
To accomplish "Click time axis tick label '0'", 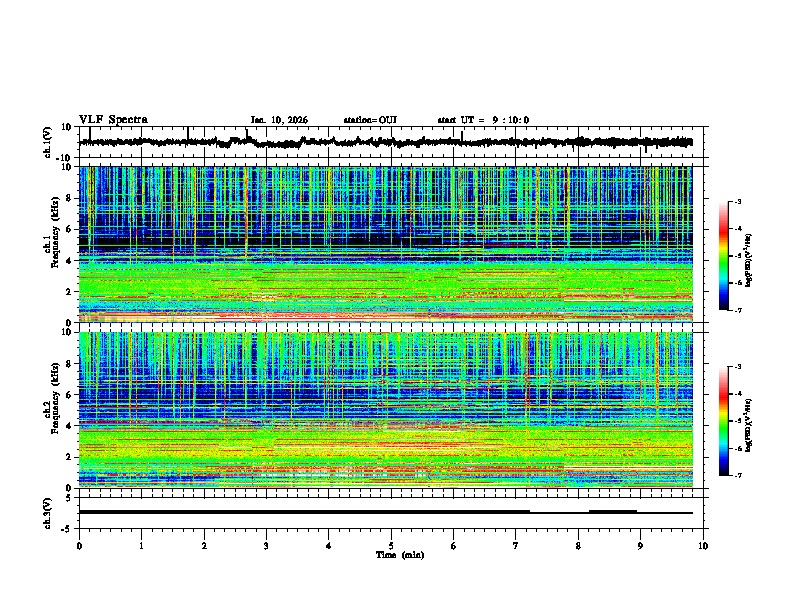I will point(79,546).
